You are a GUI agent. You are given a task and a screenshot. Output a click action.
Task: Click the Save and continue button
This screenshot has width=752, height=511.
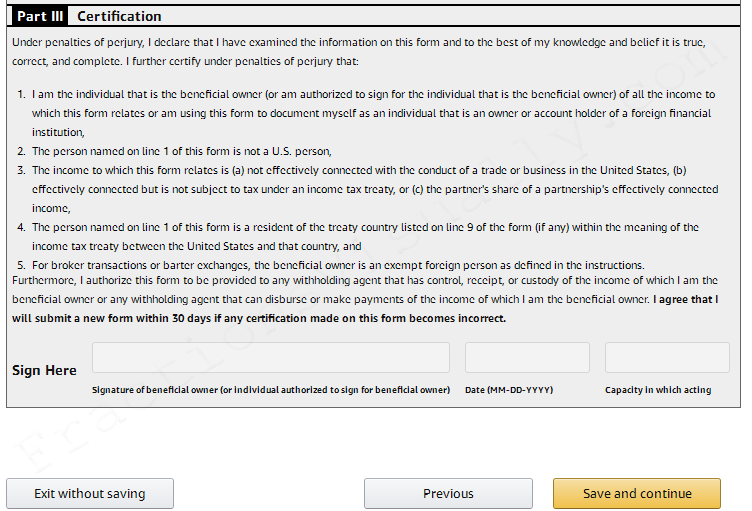pyautogui.click(x=636, y=493)
